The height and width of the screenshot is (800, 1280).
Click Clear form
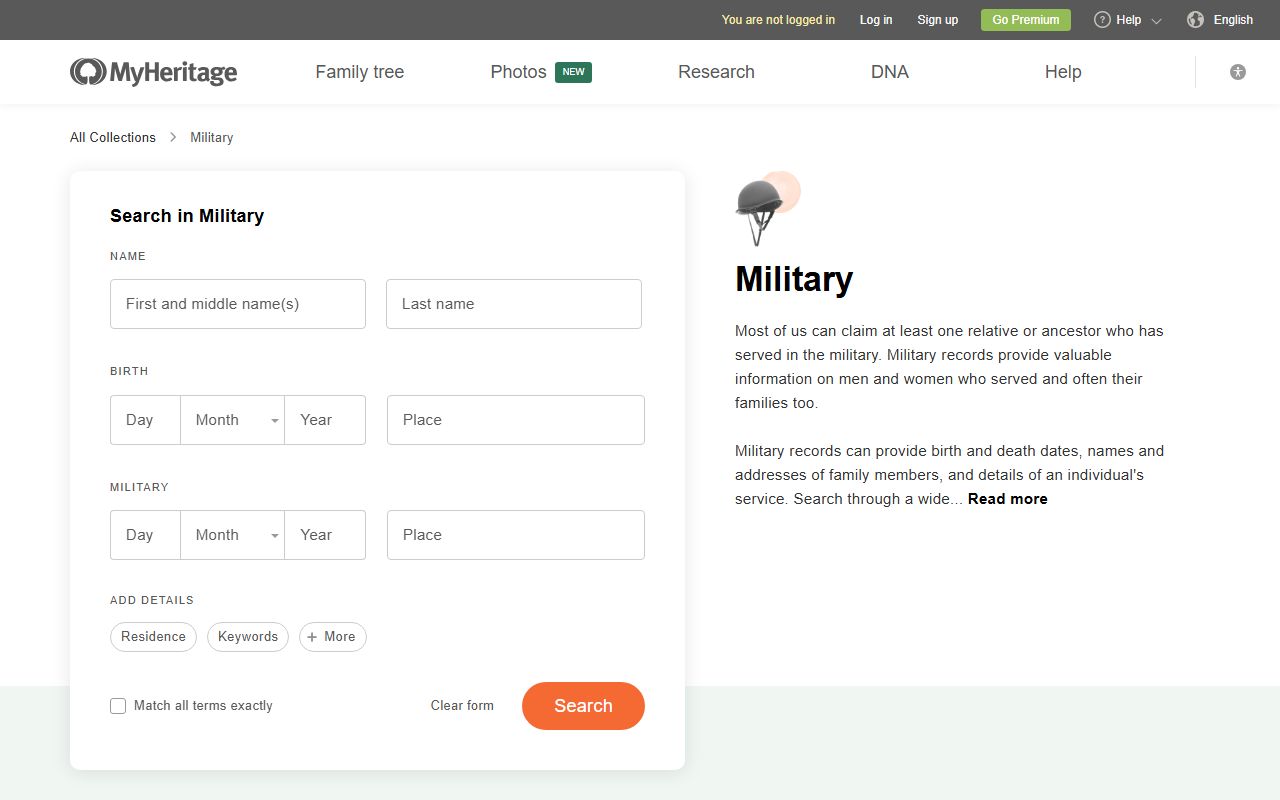[462, 706]
